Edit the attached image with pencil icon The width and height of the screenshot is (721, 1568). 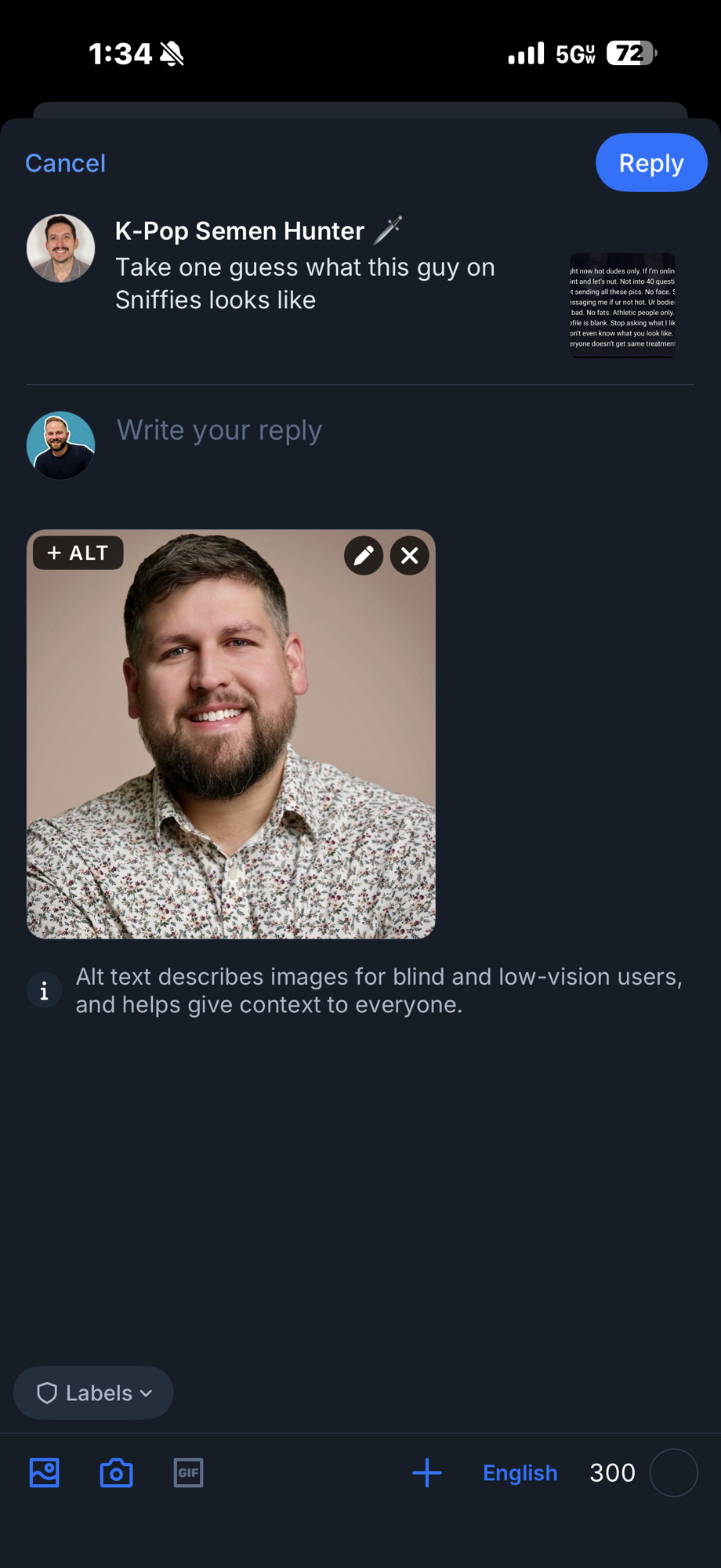point(364,556)
